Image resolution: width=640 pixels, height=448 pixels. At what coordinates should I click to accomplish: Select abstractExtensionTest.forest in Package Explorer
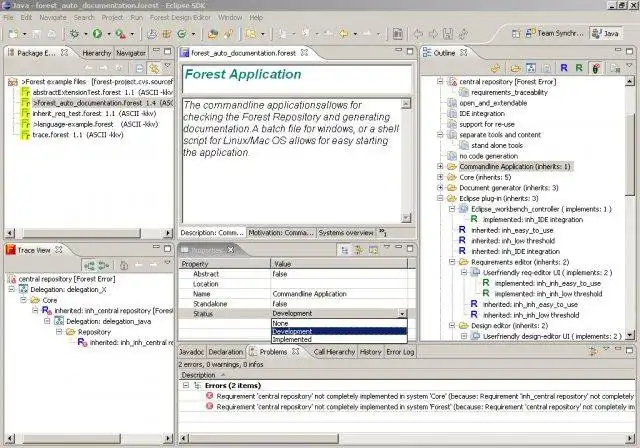(x=97, y=92)
